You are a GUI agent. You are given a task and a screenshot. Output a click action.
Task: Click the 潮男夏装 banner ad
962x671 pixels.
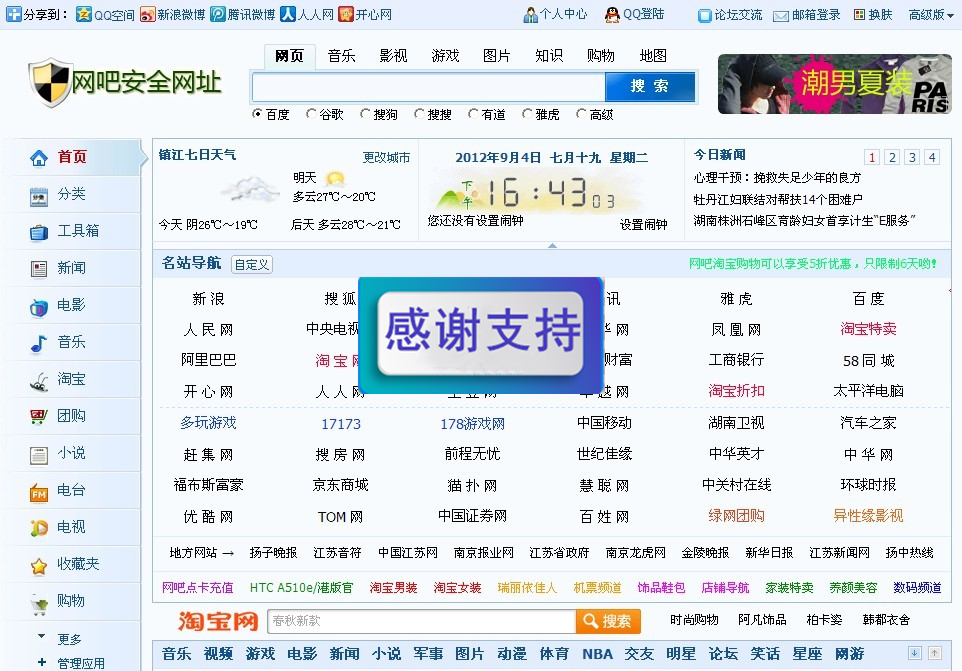point(835,84)
